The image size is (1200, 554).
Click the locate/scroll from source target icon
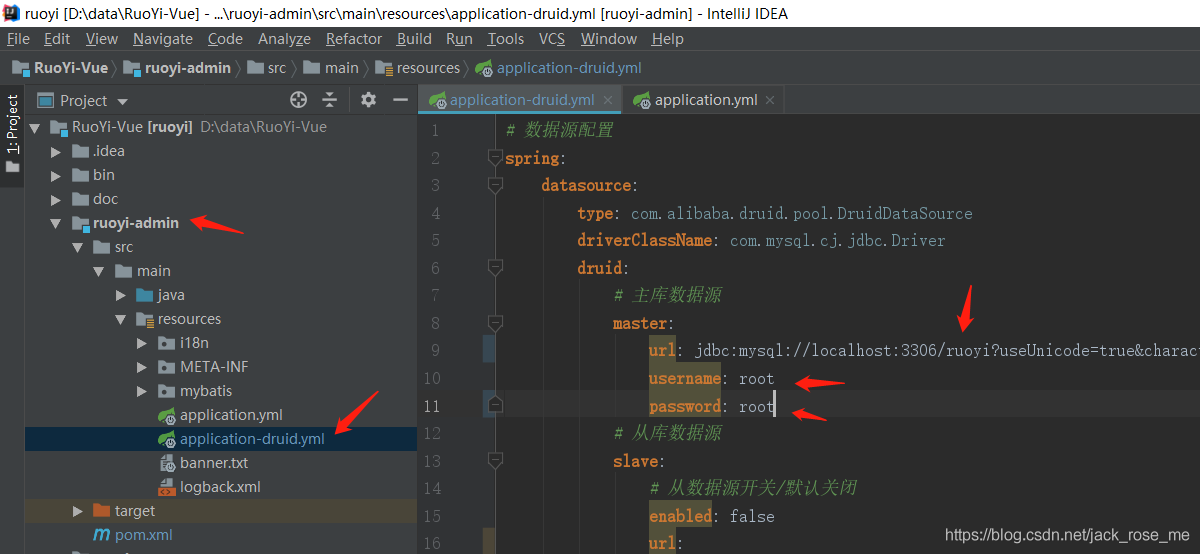click(298, 100)
